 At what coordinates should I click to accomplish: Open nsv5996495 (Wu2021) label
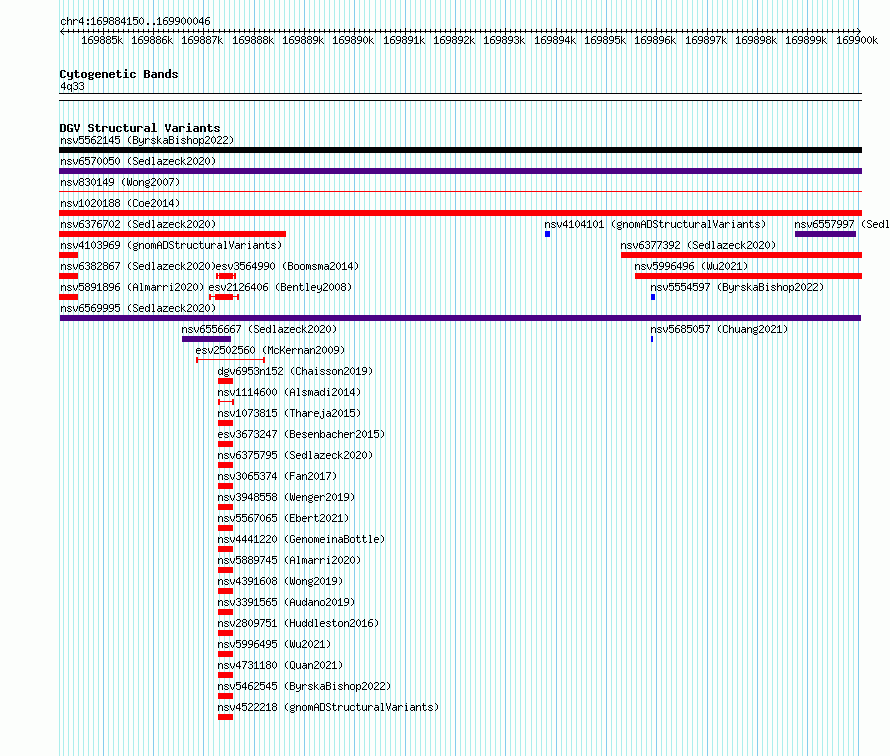point(274,644)
